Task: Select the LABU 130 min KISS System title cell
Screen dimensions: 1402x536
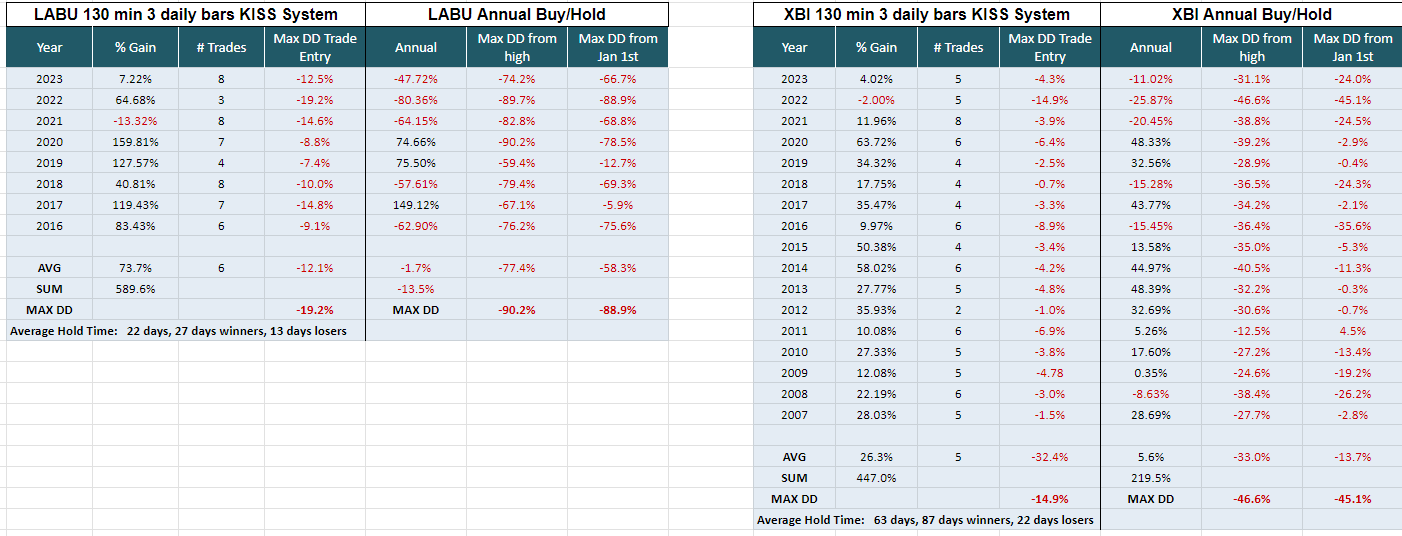Action: pos(185,14)
